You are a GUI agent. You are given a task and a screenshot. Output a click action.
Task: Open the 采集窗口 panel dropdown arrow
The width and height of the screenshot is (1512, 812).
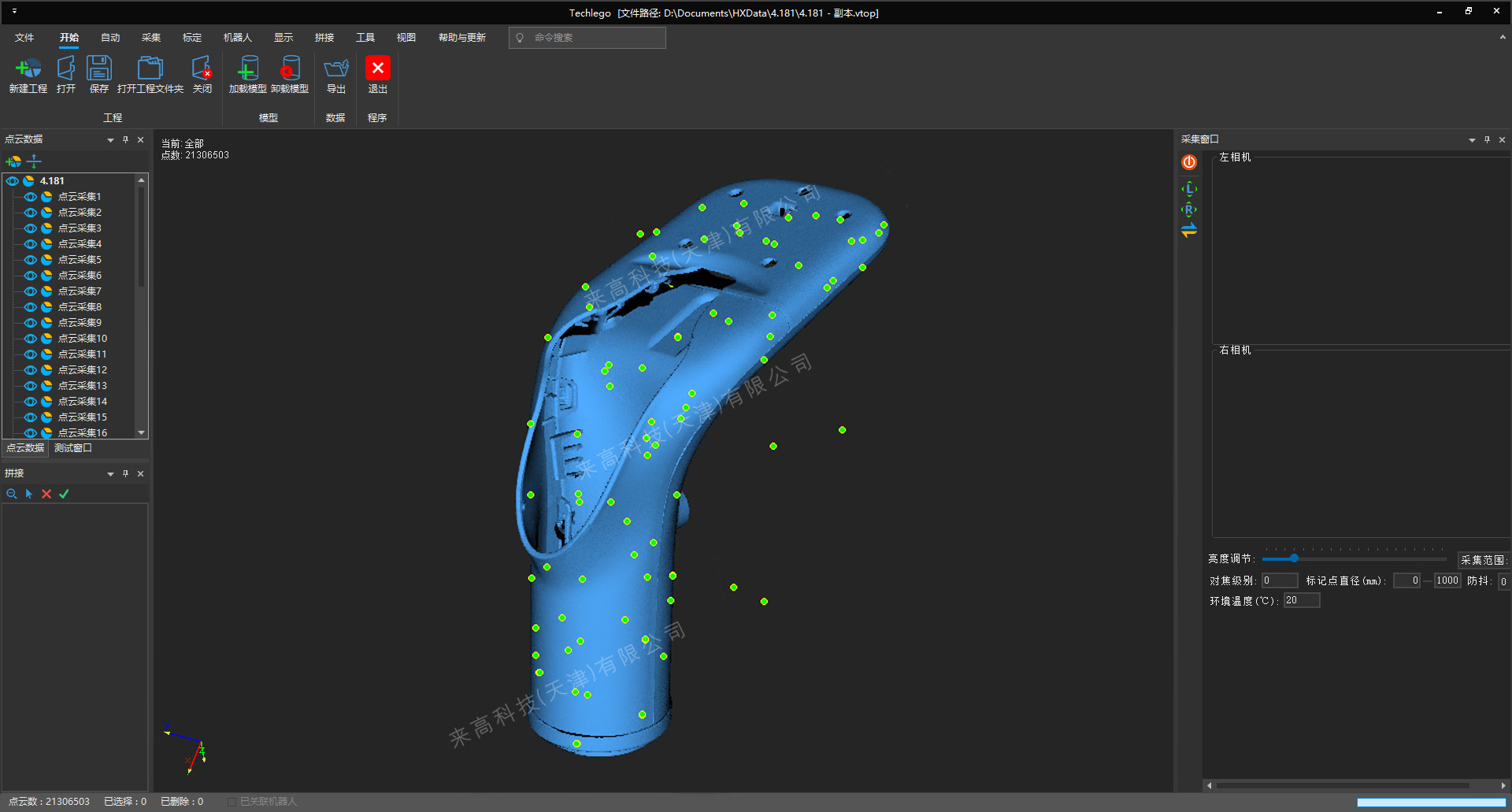1472,140
